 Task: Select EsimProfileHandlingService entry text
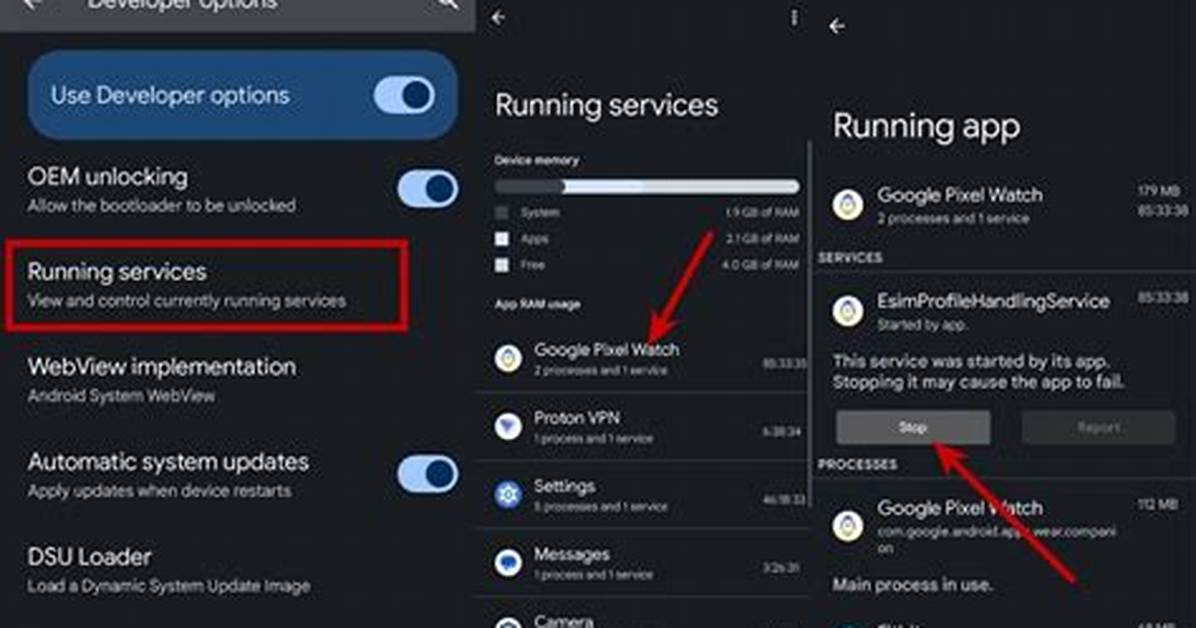993,301
